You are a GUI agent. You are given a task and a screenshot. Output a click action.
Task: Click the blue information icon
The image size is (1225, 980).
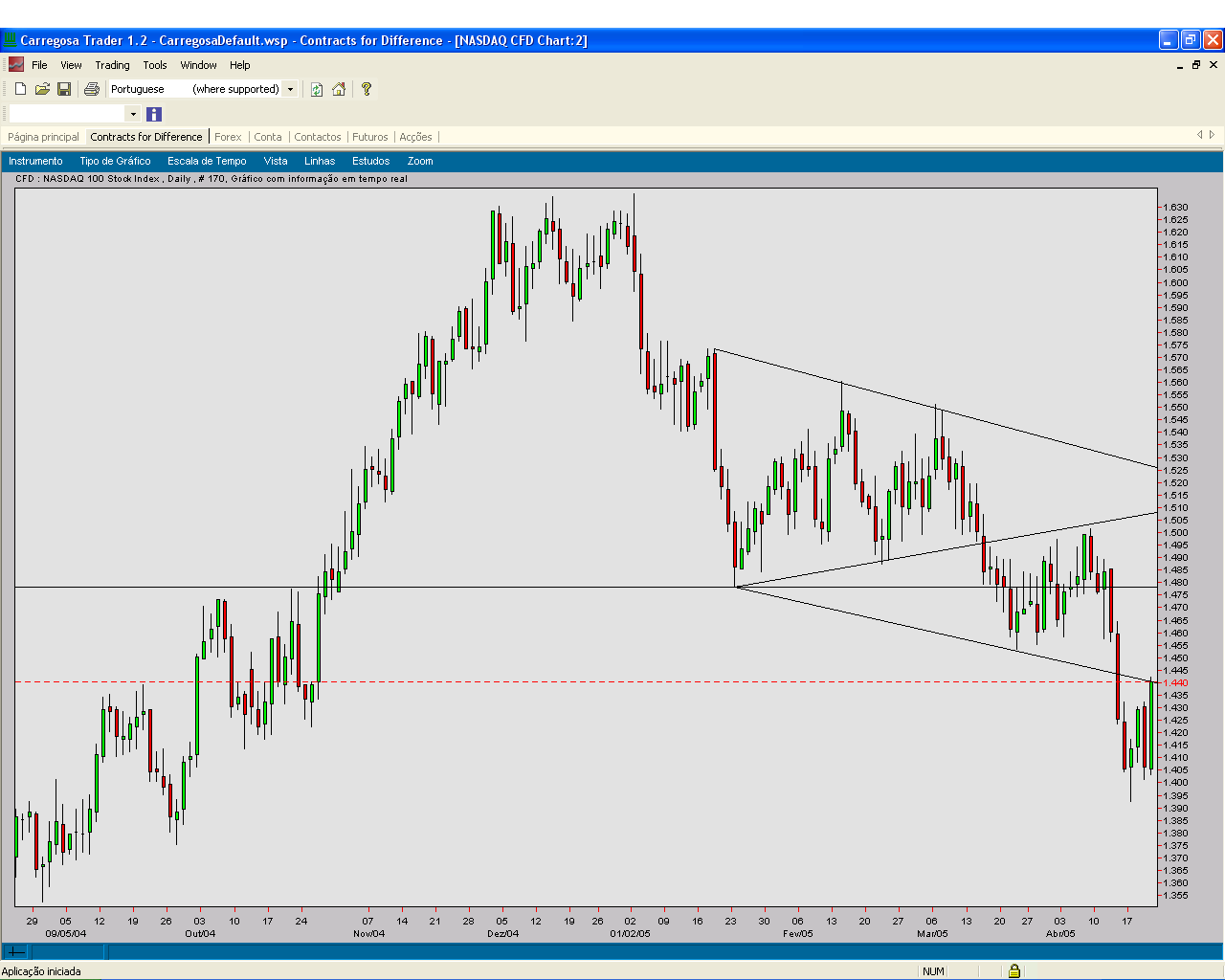point(154,114)
